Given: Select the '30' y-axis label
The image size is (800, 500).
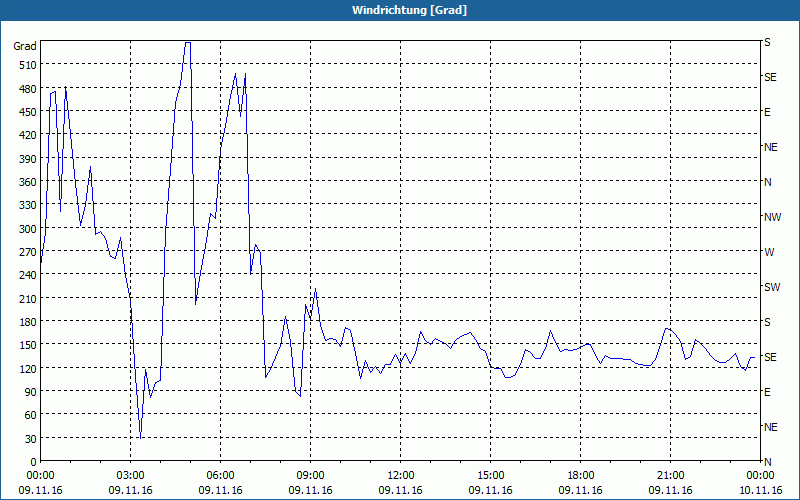Looking at the screenshot, I should (x=31, y=438).
